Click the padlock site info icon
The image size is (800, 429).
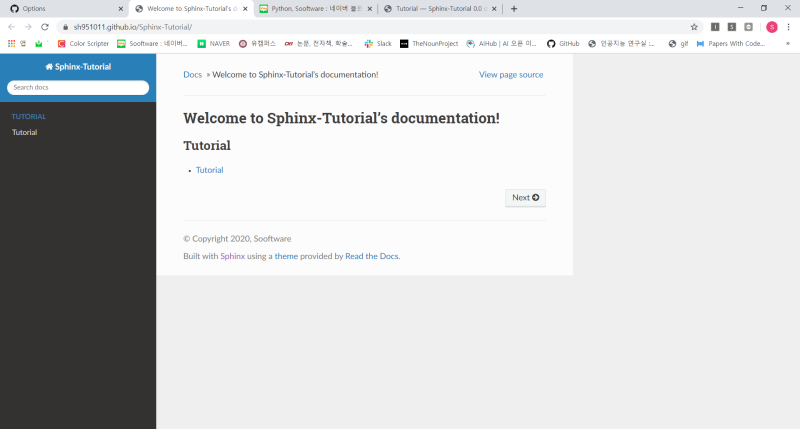(65, 27)
